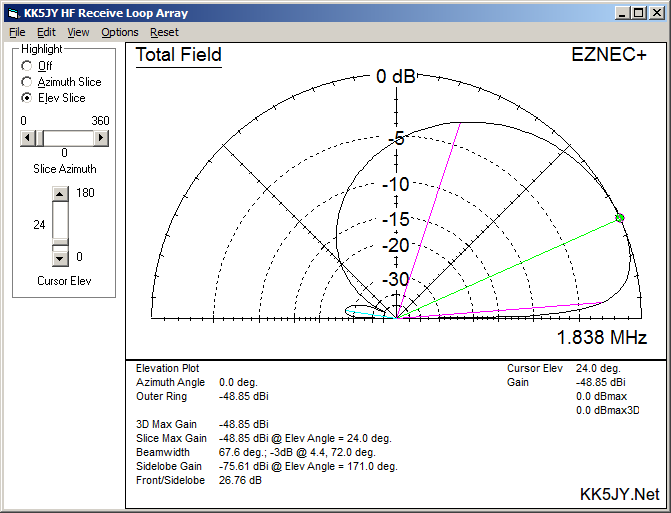
Task: Click the -30 ring label
Action: [x=396, y=279]
